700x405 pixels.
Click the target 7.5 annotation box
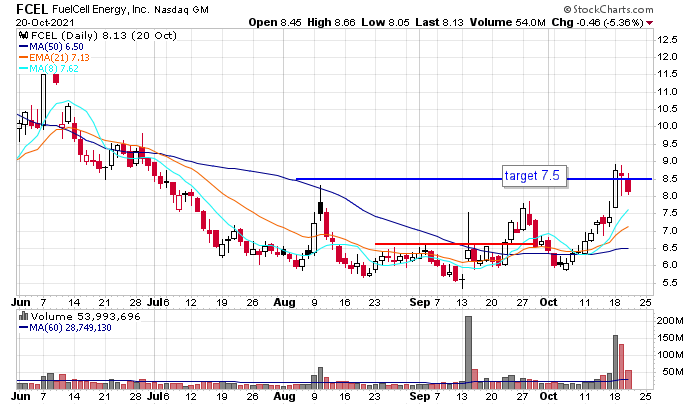(x=534, y=176)
